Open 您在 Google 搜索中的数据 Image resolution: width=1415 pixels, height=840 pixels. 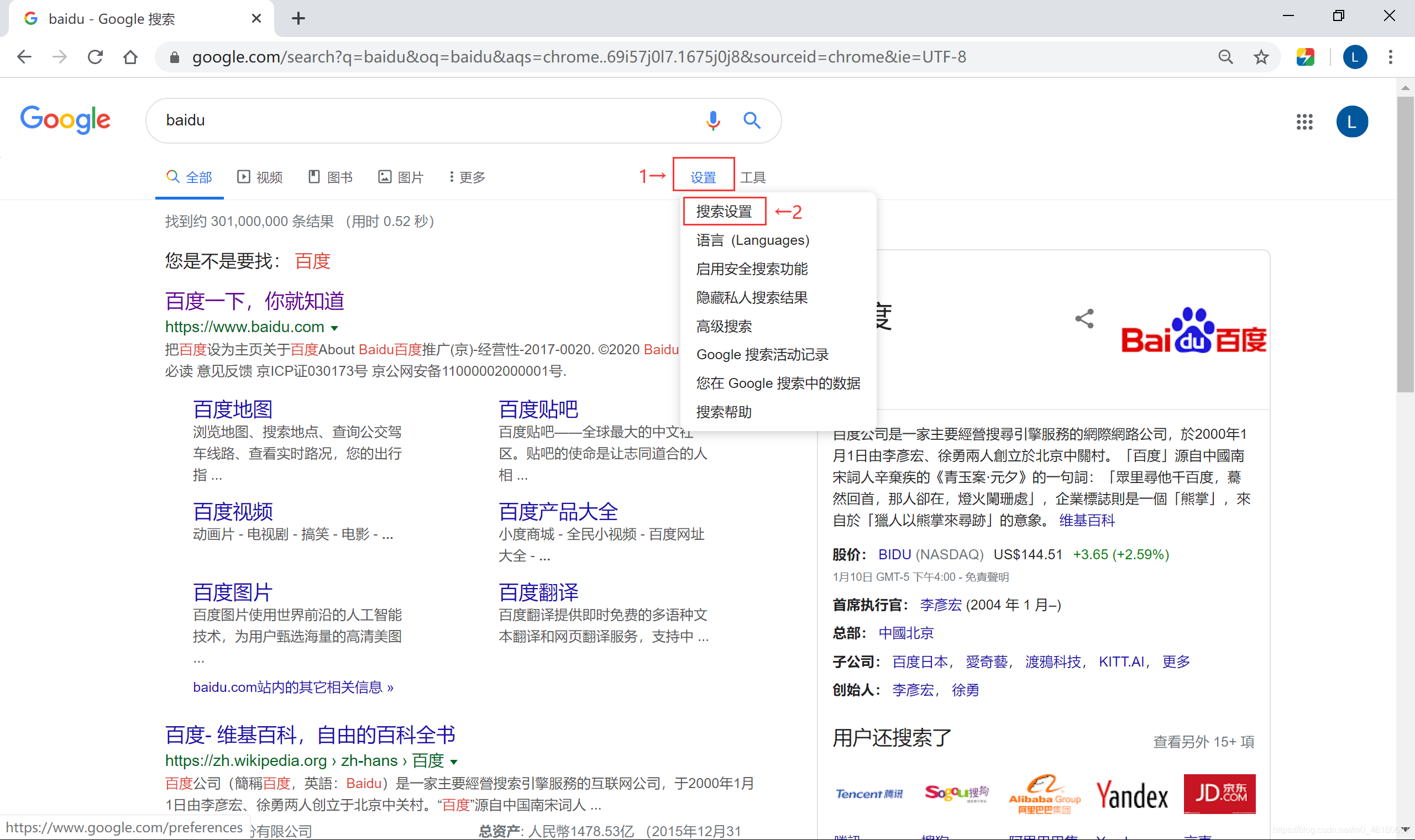(778, 383)
